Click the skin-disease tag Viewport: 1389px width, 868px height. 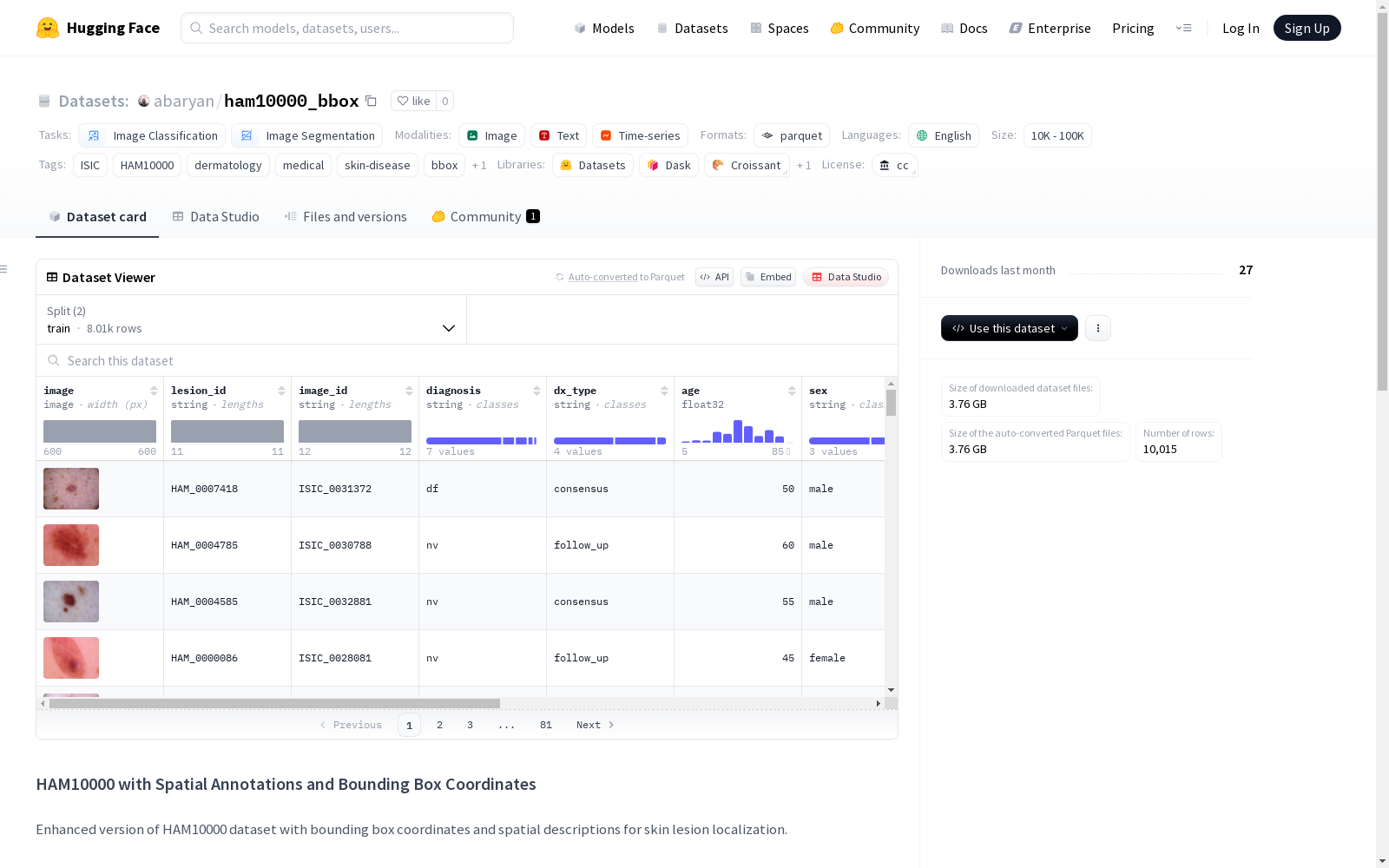(377, 165)
